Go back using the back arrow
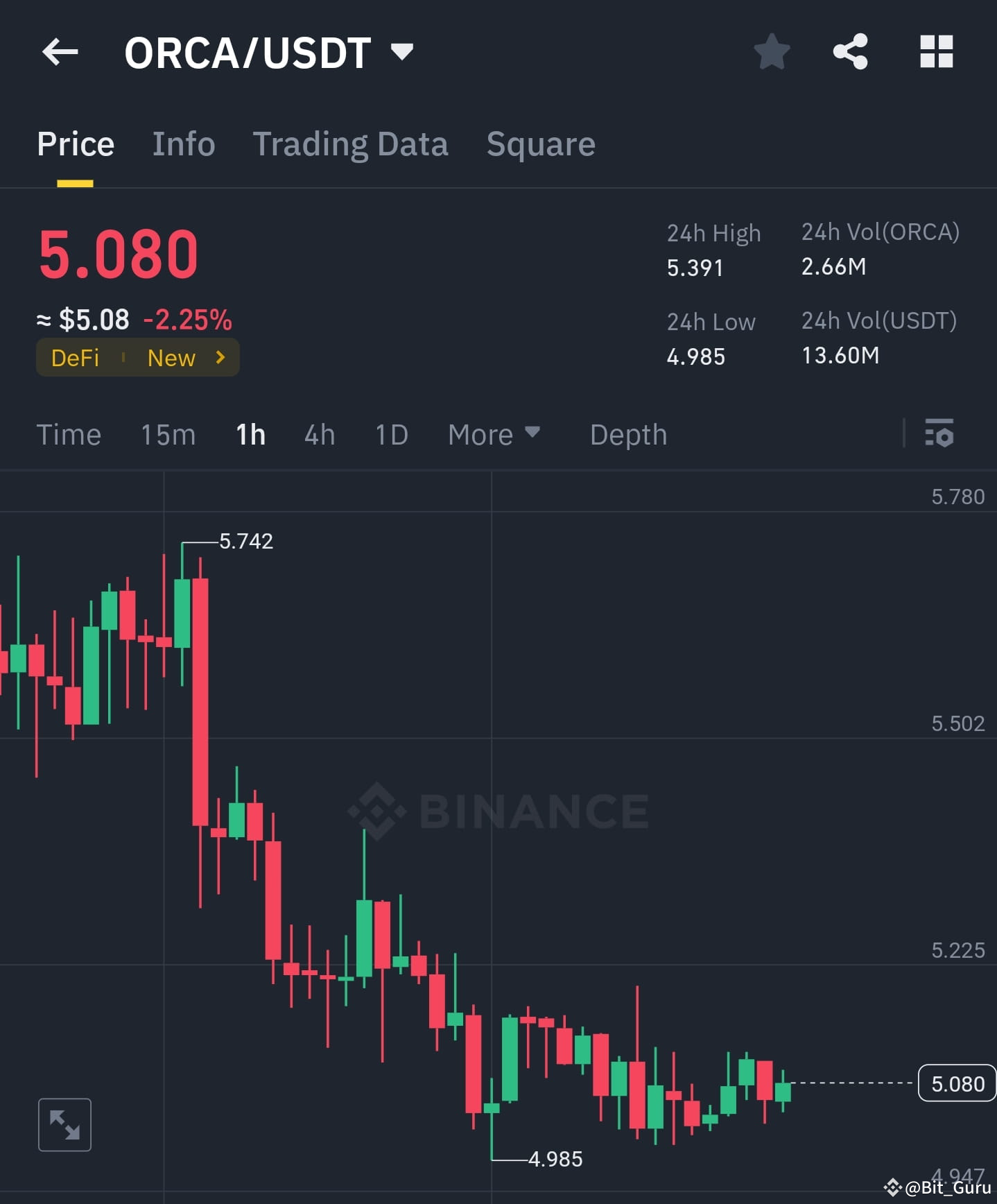 tap(60, 51)
